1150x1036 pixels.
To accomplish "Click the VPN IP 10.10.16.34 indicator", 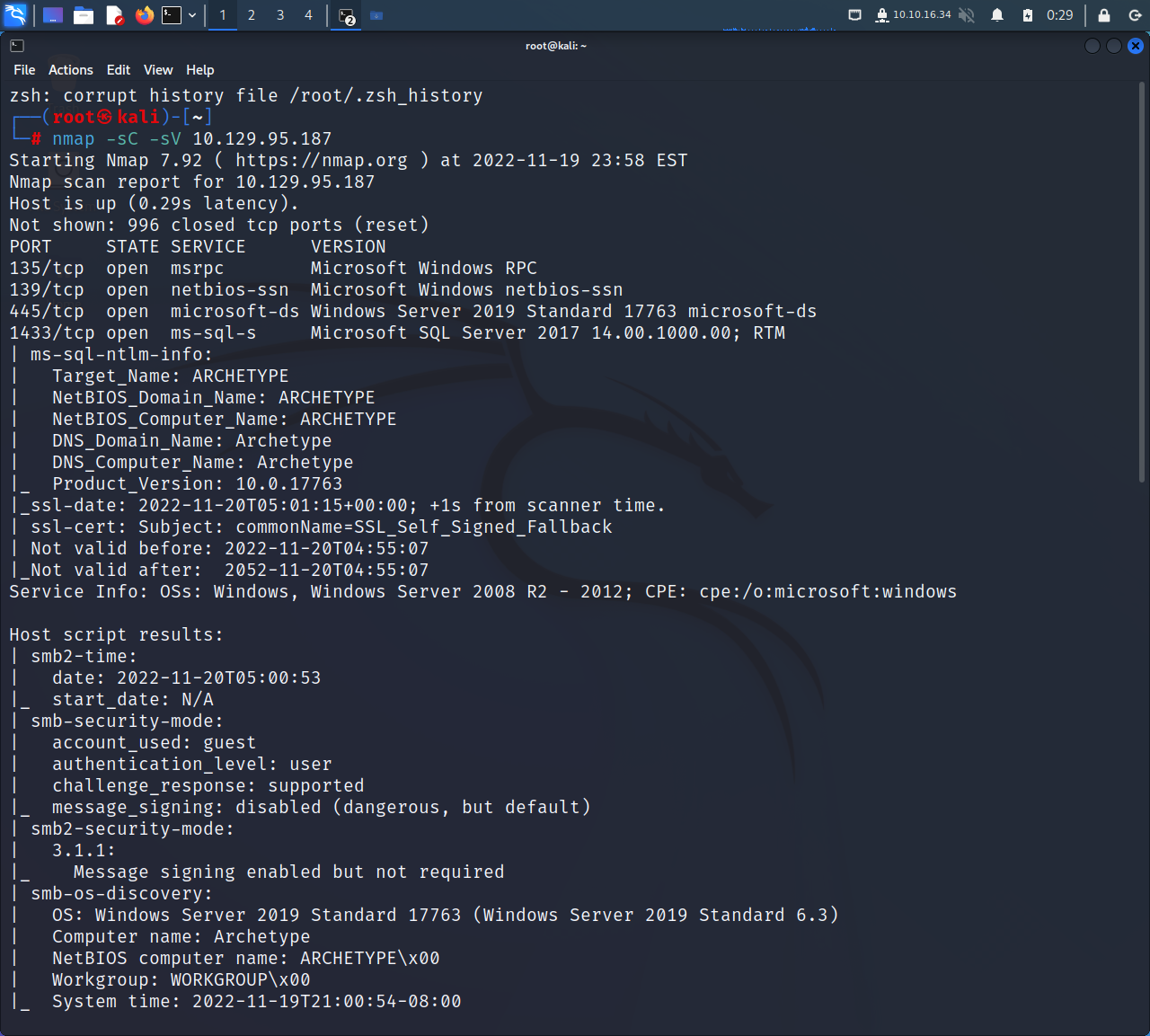I will [x=914, y=15].
